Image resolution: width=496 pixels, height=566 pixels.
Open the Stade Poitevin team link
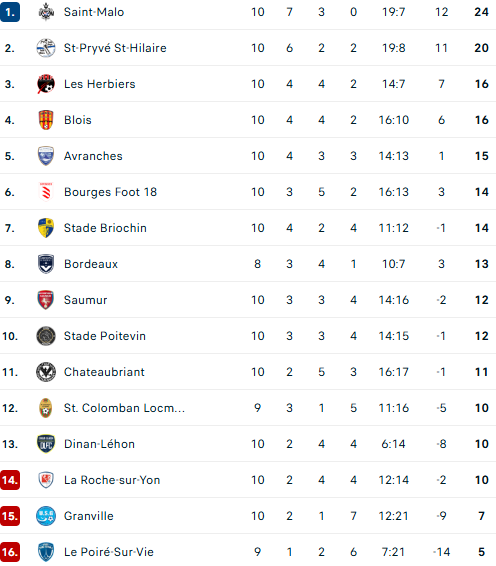105,336
